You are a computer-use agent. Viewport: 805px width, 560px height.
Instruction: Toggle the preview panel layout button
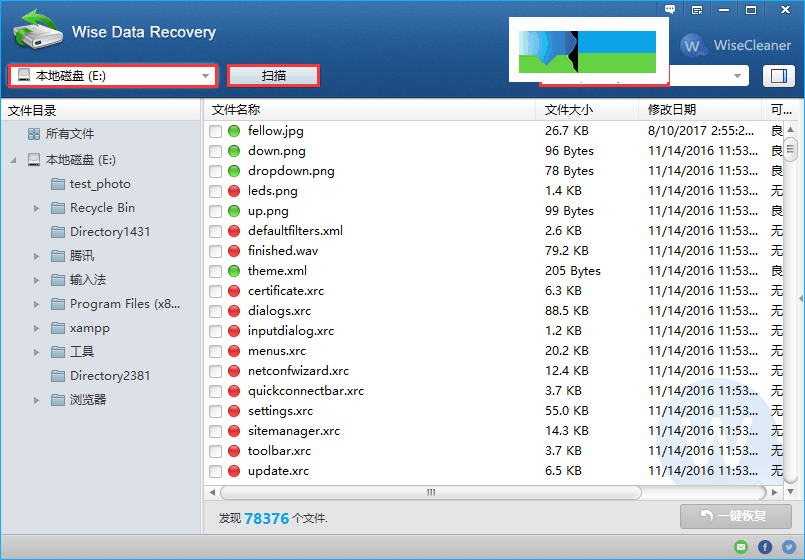[779, 76]
